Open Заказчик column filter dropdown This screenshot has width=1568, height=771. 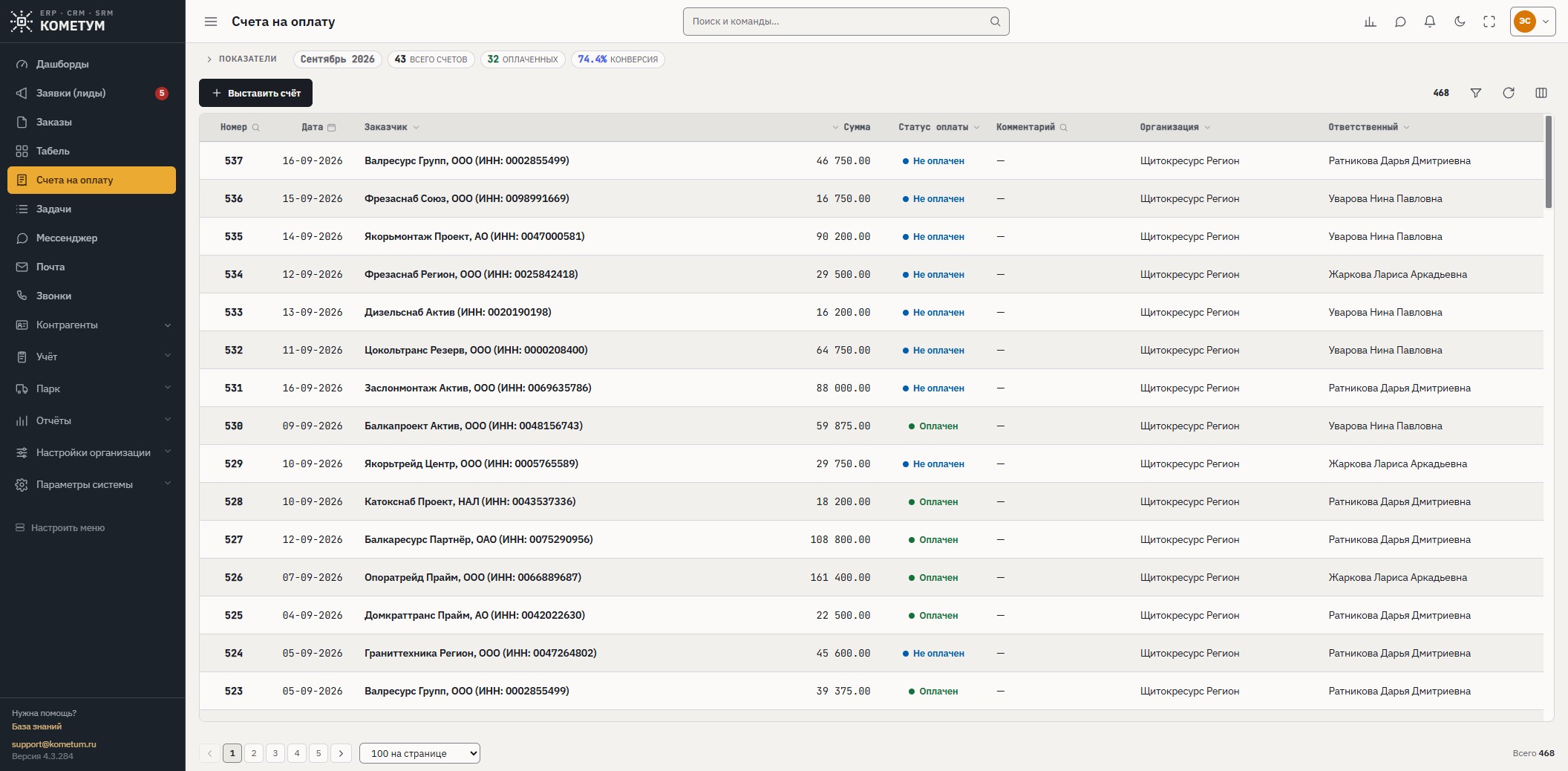[x=416, y=128]
